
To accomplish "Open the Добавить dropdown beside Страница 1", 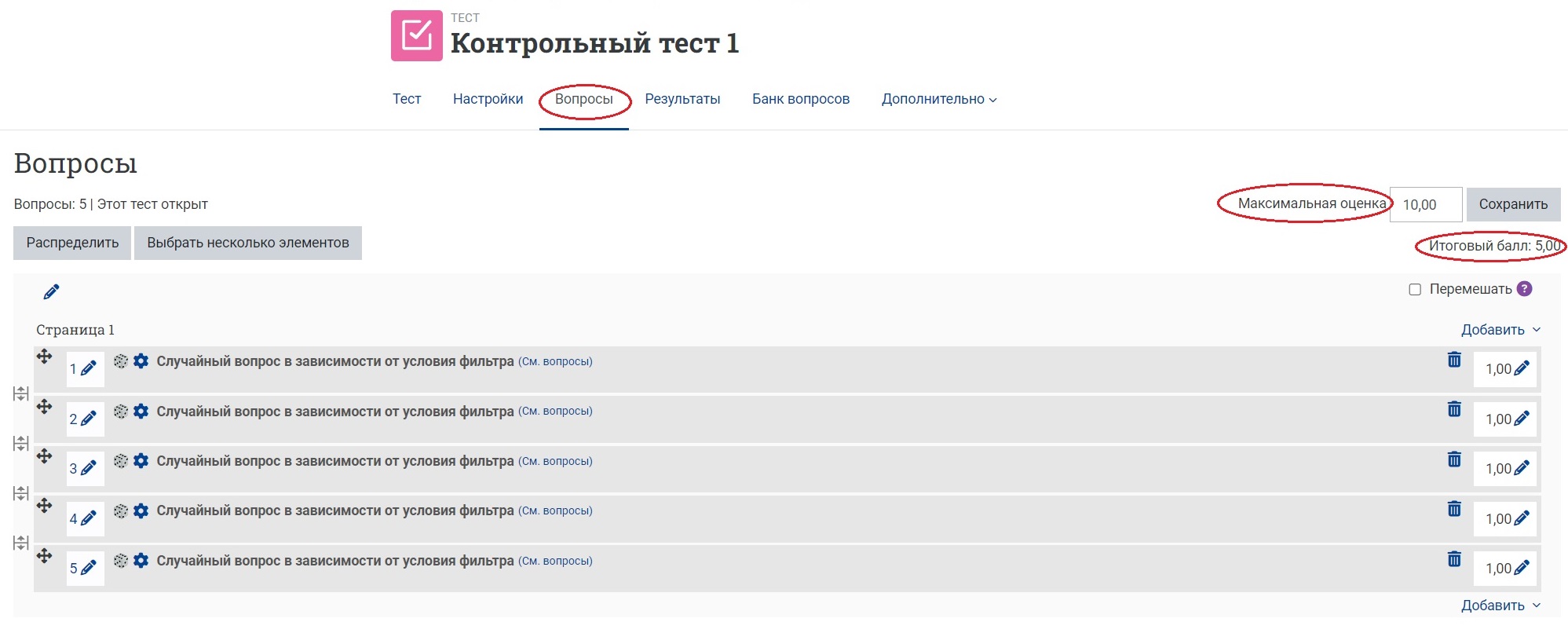I will (x=1500, y=330).
